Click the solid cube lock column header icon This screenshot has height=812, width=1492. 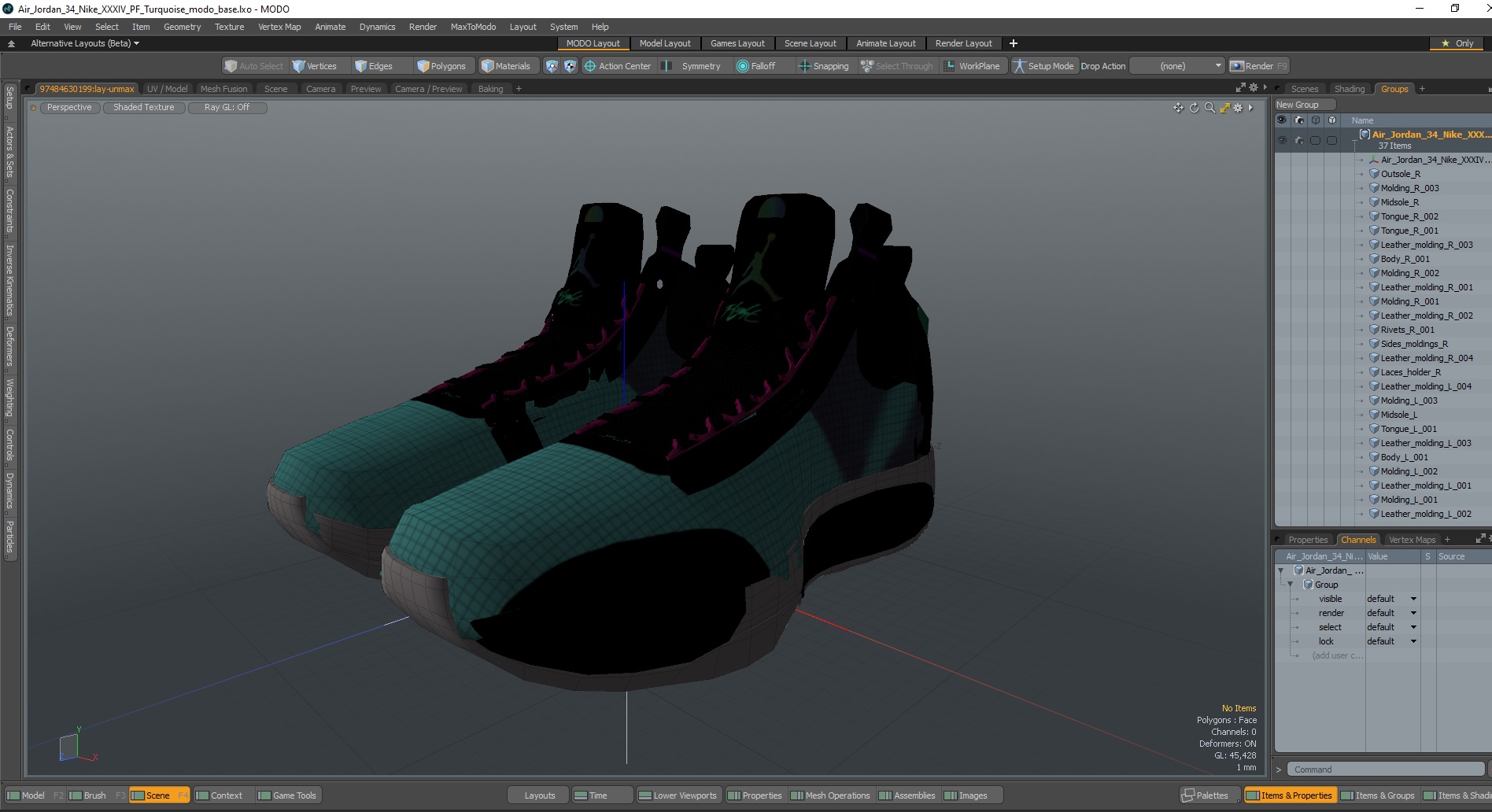(1332, 120)
